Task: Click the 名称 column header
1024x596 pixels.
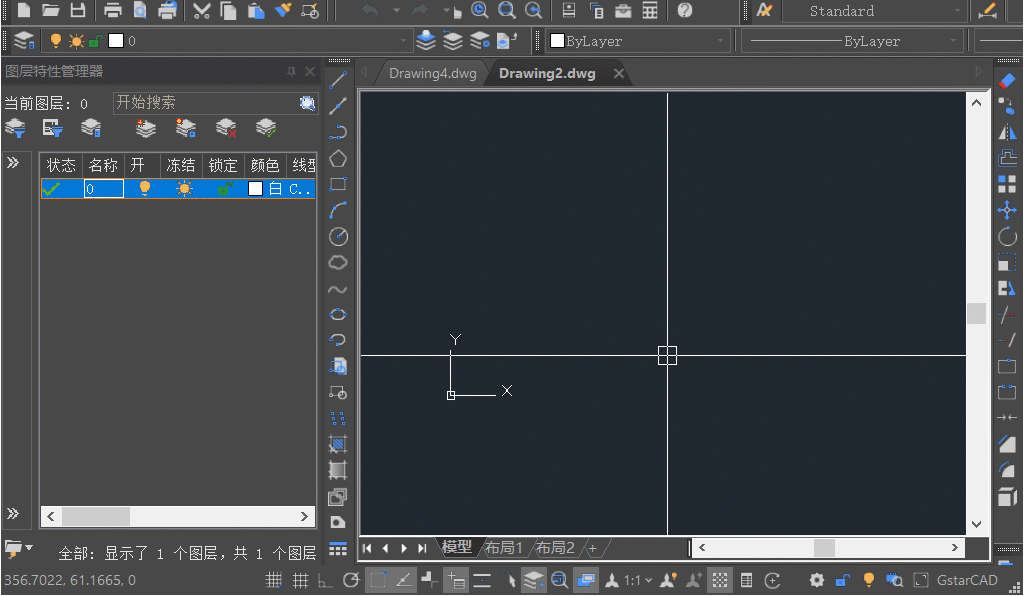Action: (103, 165)
